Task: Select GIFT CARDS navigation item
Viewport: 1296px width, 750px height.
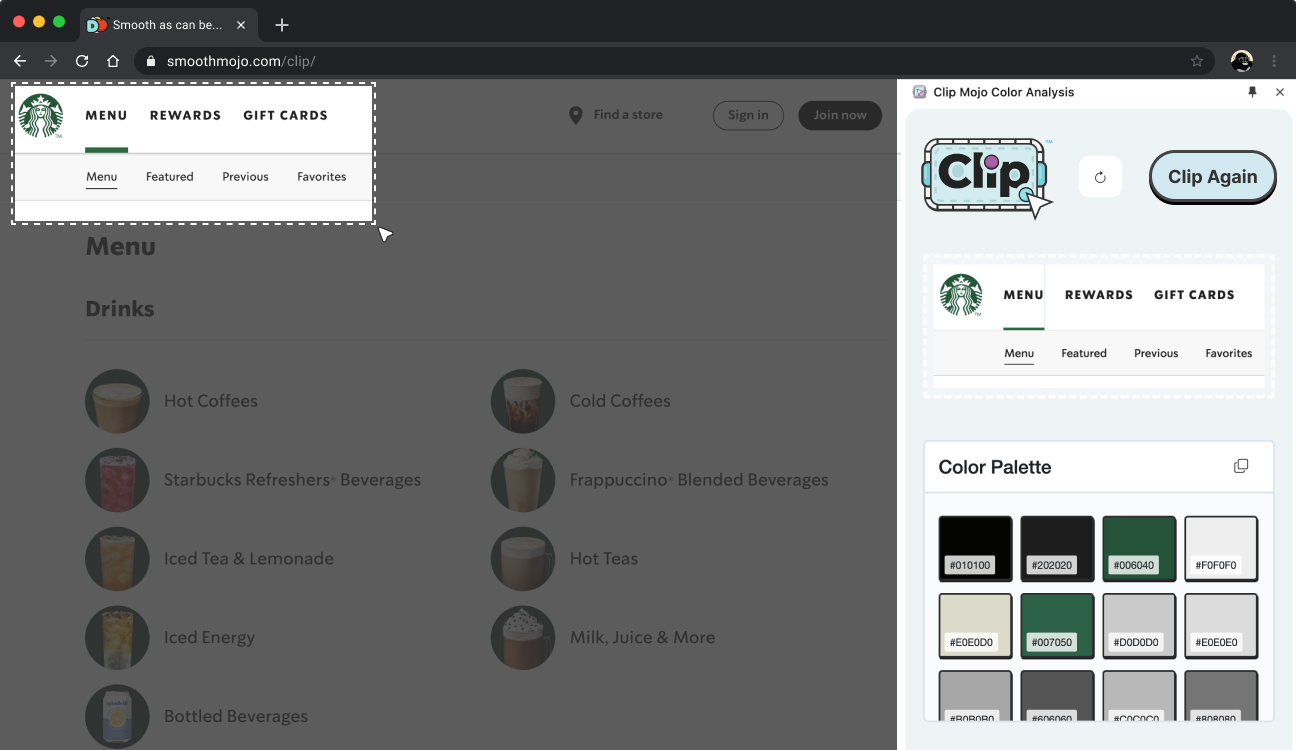Action: pos(285,115)
